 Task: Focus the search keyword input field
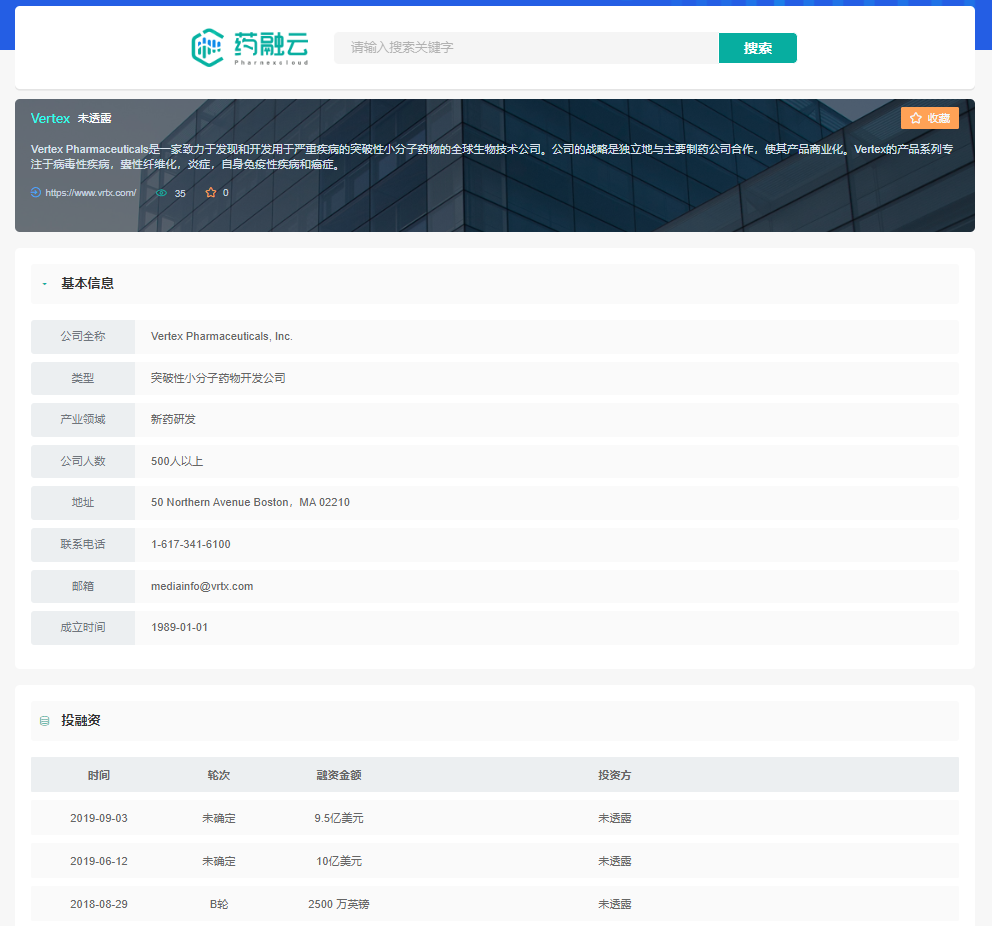click(x=526, y=48)
